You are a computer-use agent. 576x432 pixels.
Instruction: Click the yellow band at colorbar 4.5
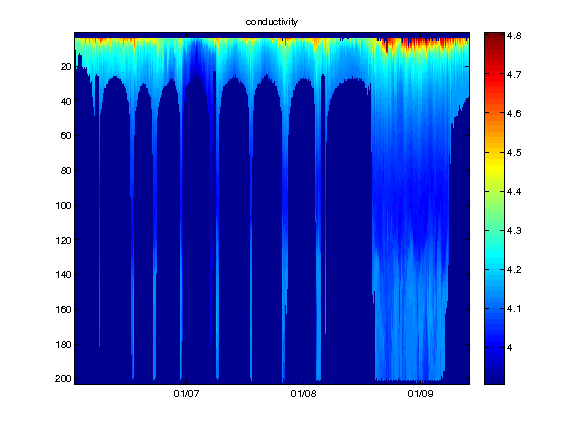(494, 152)
